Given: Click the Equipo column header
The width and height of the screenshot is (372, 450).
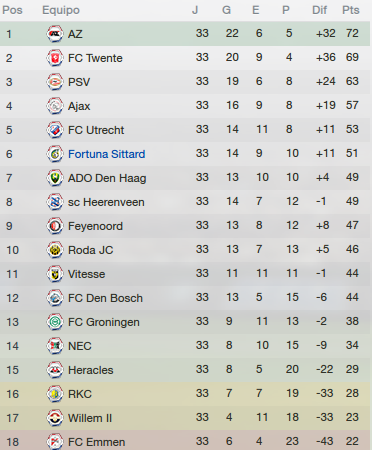Looking at the screenshot, I should click(x=61, y=10).
